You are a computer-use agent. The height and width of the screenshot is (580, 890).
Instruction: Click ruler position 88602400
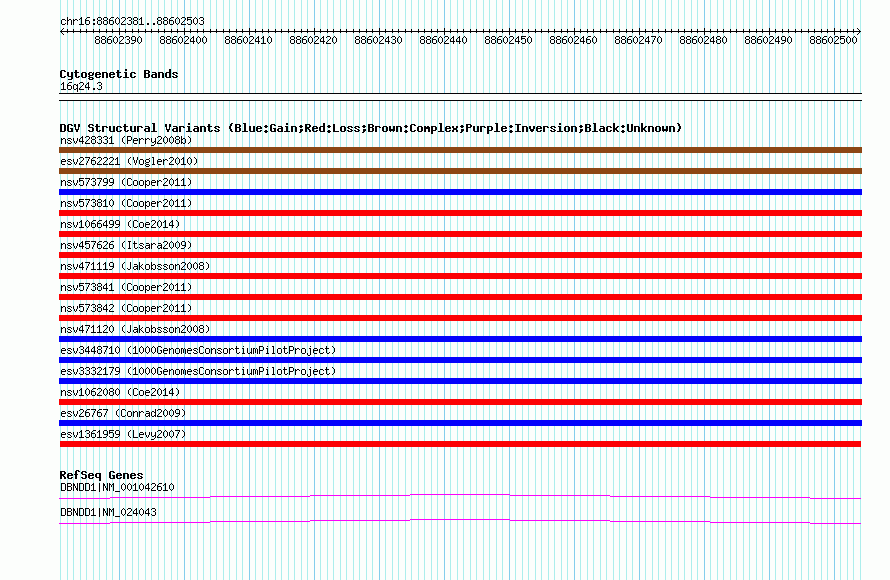[183, 40]
